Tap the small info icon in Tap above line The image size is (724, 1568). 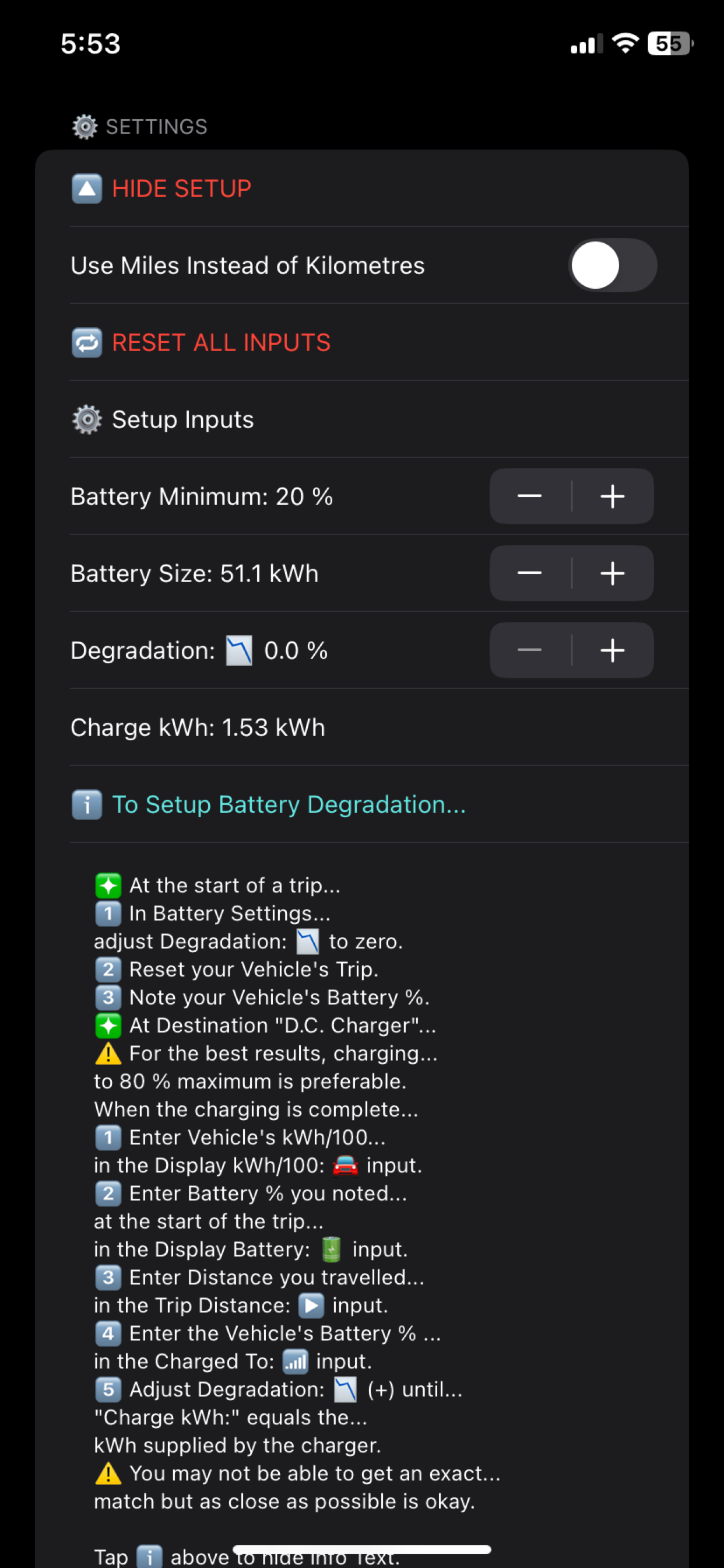click(149, 1556)
